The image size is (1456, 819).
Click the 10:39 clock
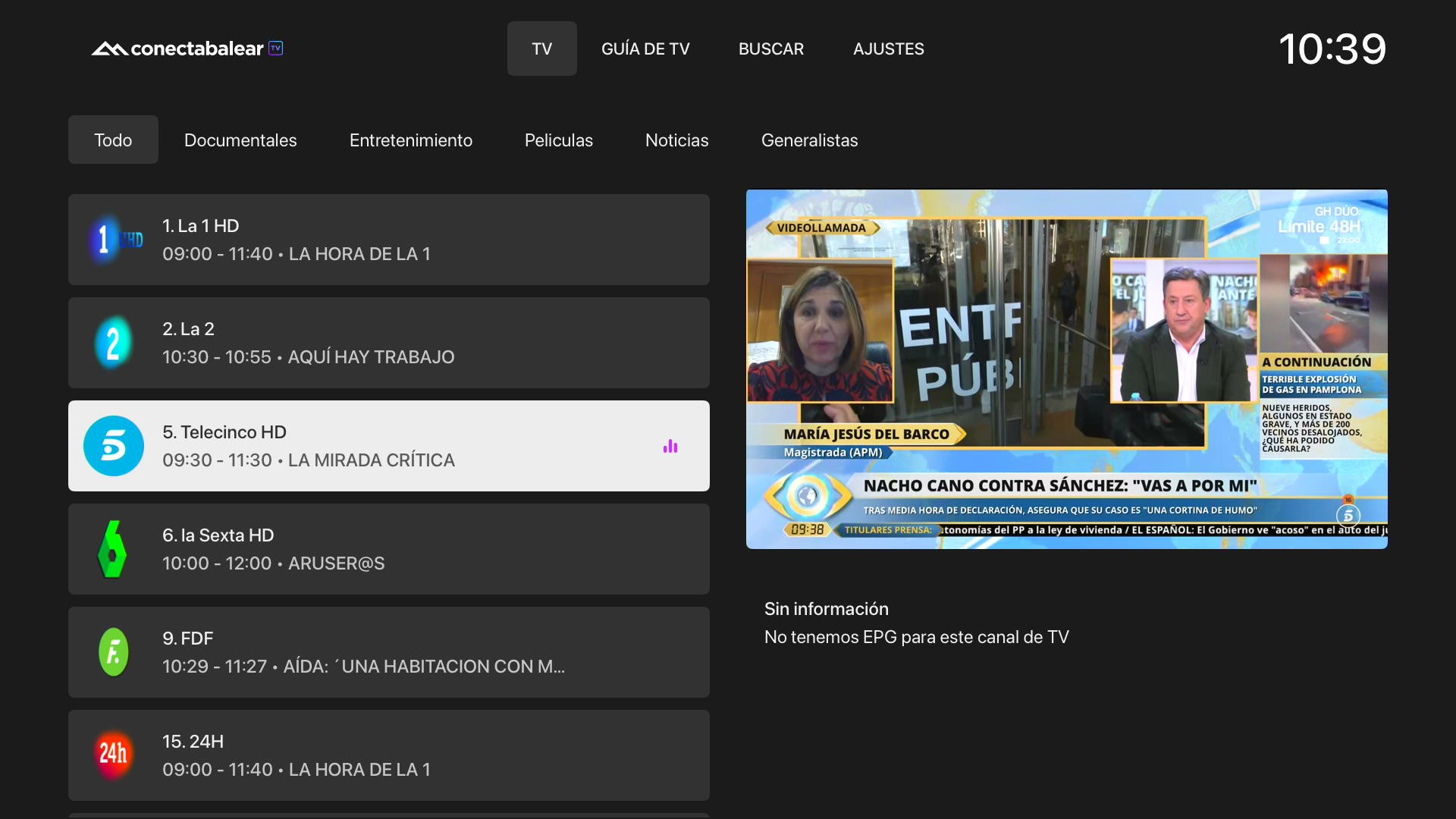[1332, 49]
